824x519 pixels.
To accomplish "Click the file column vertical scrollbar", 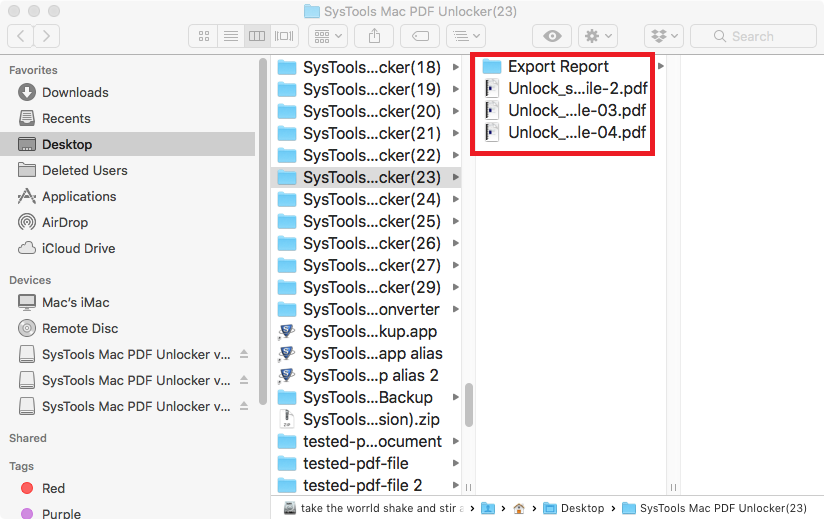I will tap(469, 404).
